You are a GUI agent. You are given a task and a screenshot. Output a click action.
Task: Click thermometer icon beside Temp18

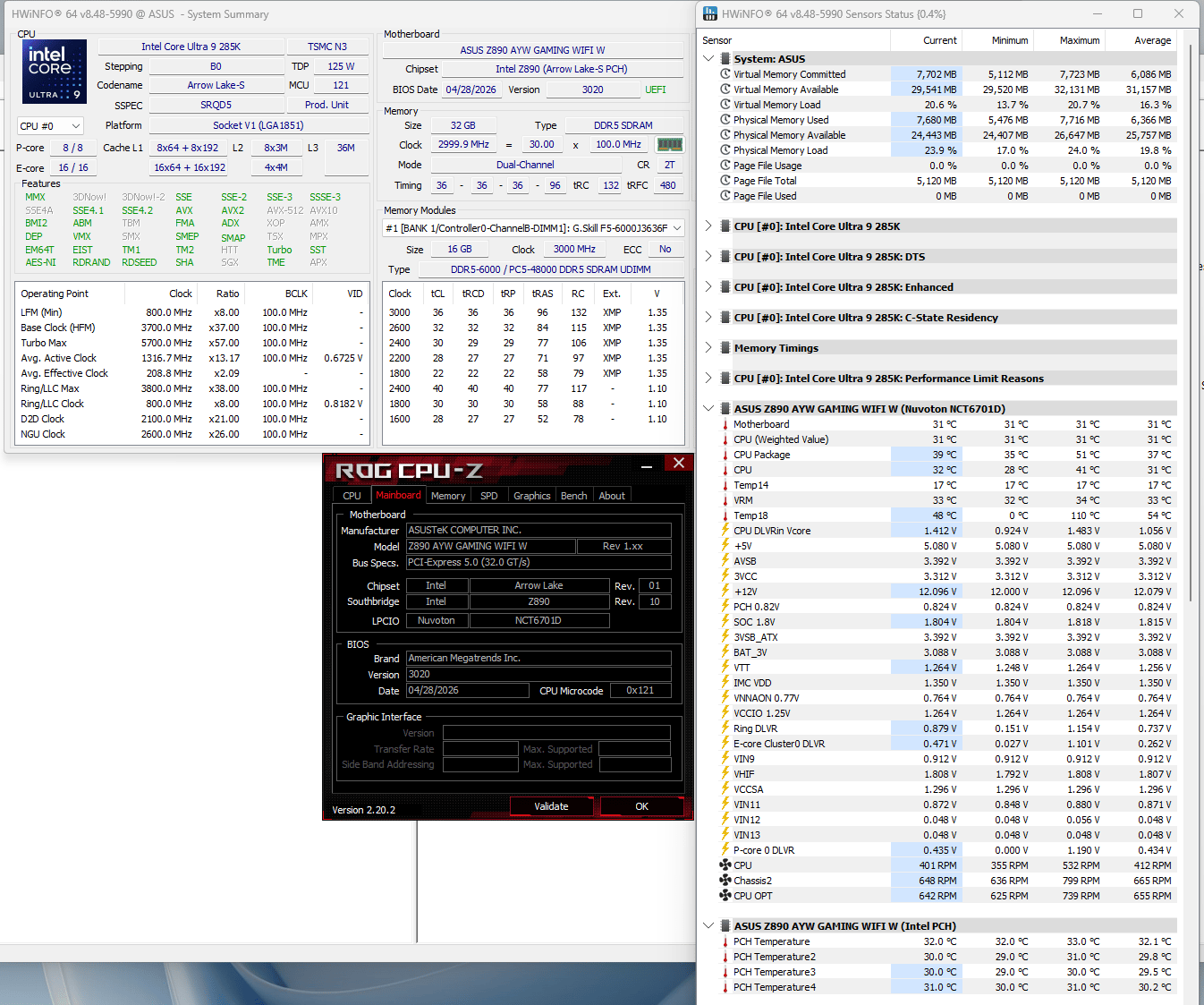click(725, 516)
